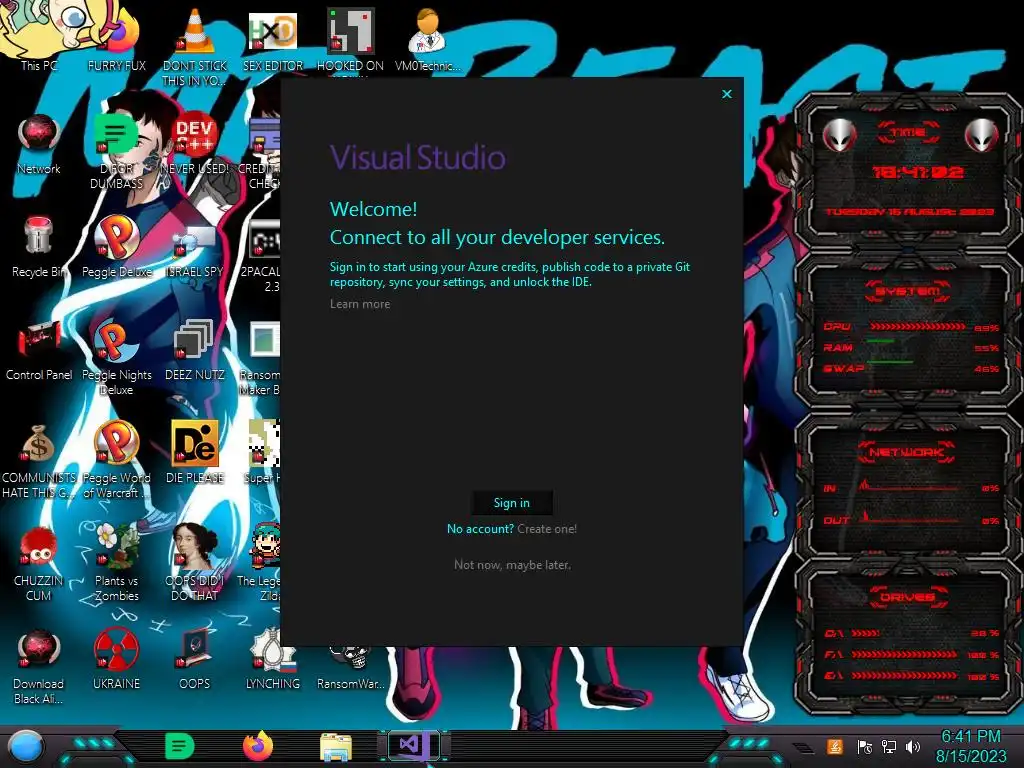Open the money bag COMMUNISTS HATE THIS shortcut

click(x=39, y=462)
